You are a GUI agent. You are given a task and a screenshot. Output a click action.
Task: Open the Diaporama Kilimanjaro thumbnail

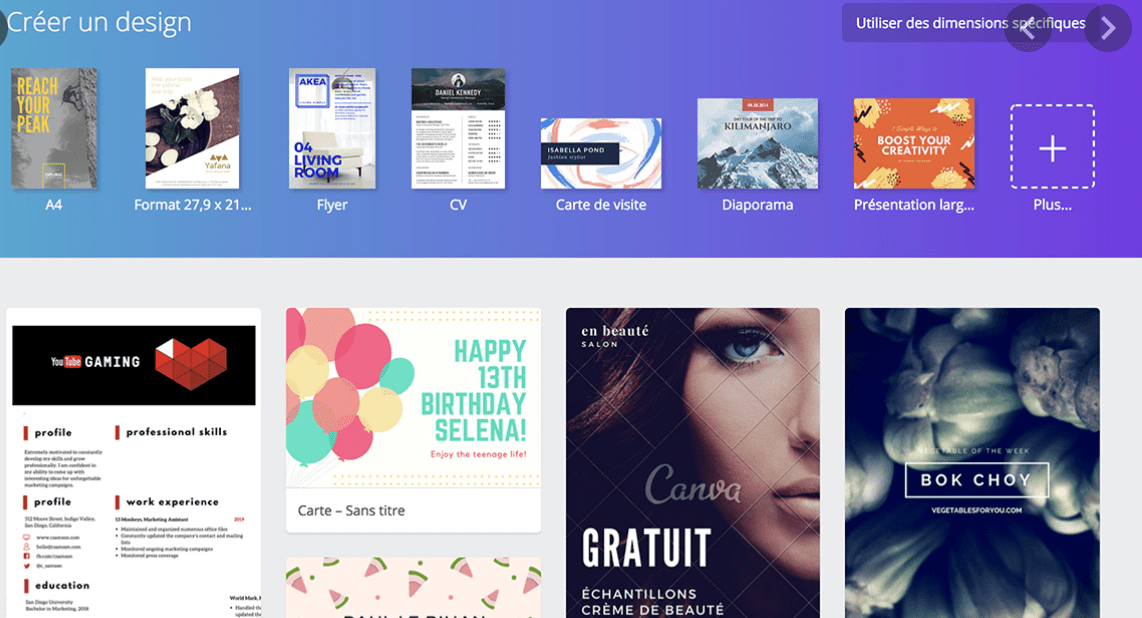click(757, 143)
